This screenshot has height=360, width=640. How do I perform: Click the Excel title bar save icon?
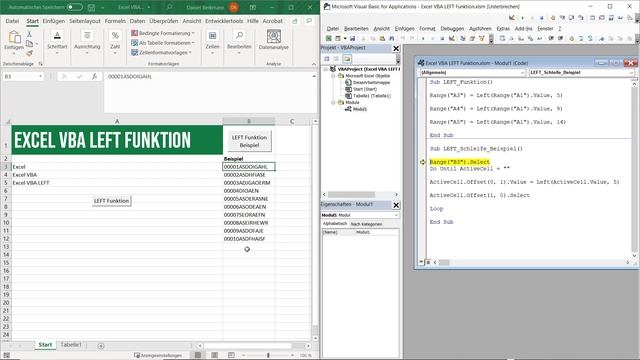91,7
